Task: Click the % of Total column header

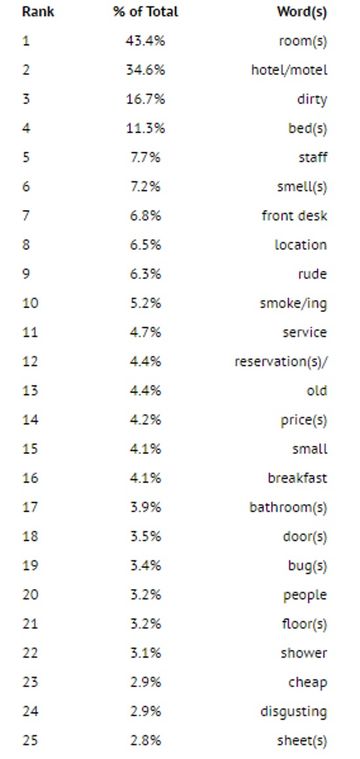Action: click(x=146, y=12)
